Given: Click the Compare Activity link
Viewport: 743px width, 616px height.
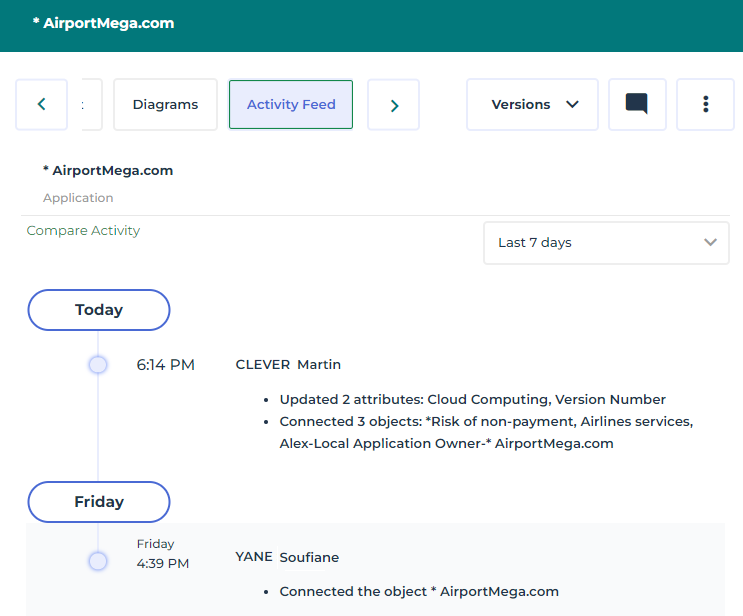Looking at the screenshot, I should point(83,230).
